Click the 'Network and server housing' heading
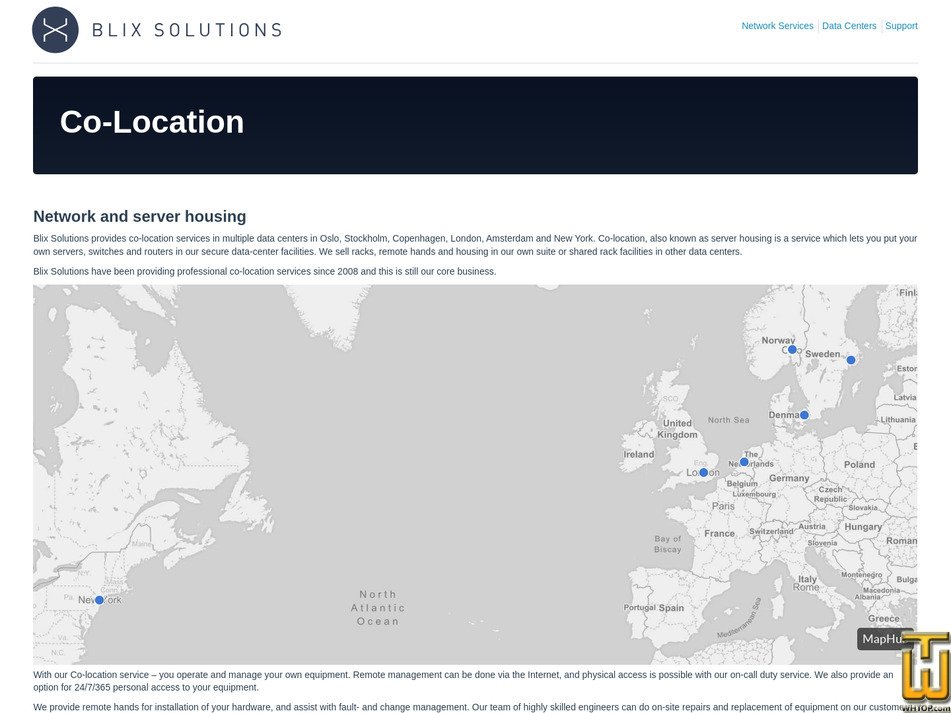 click(x=139, y=216)
